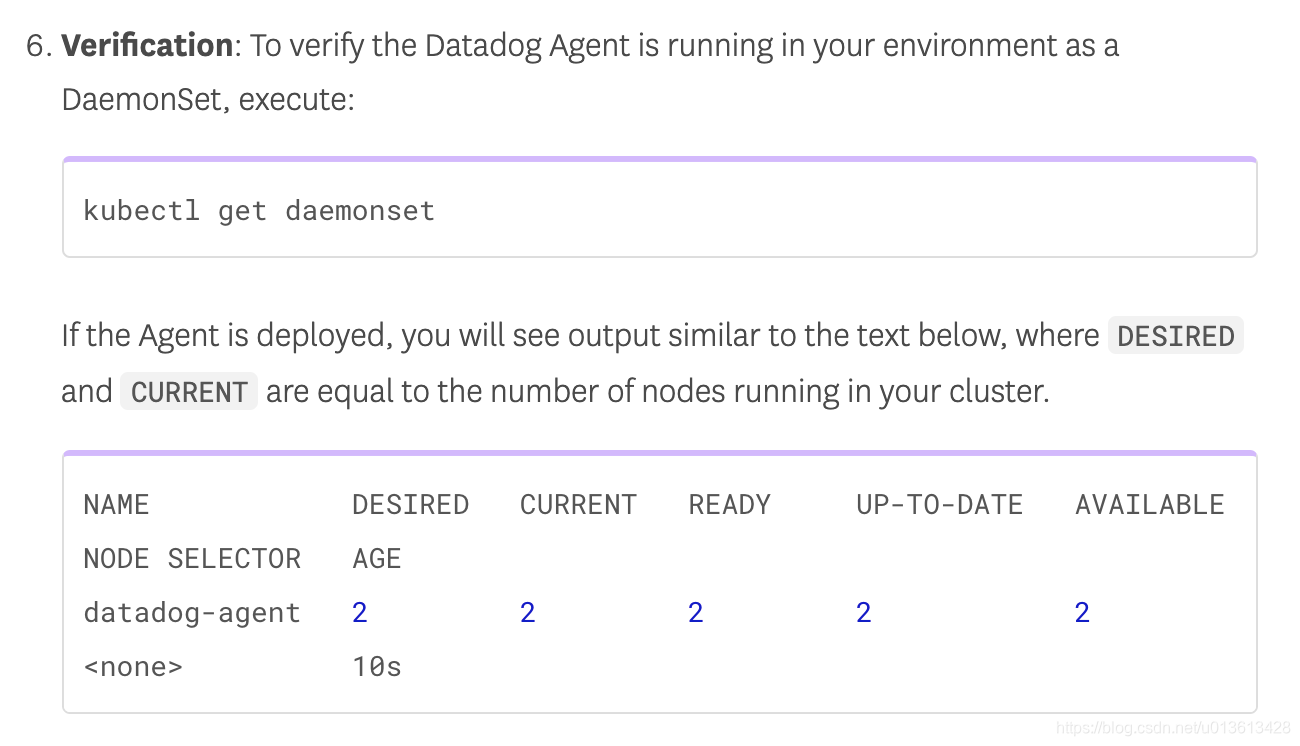Click the value 2 under UP-TO-DATE
Image resolution: width=1300 pixels, height=746 pixels.
pyautogui.click(x=864, y=612)
